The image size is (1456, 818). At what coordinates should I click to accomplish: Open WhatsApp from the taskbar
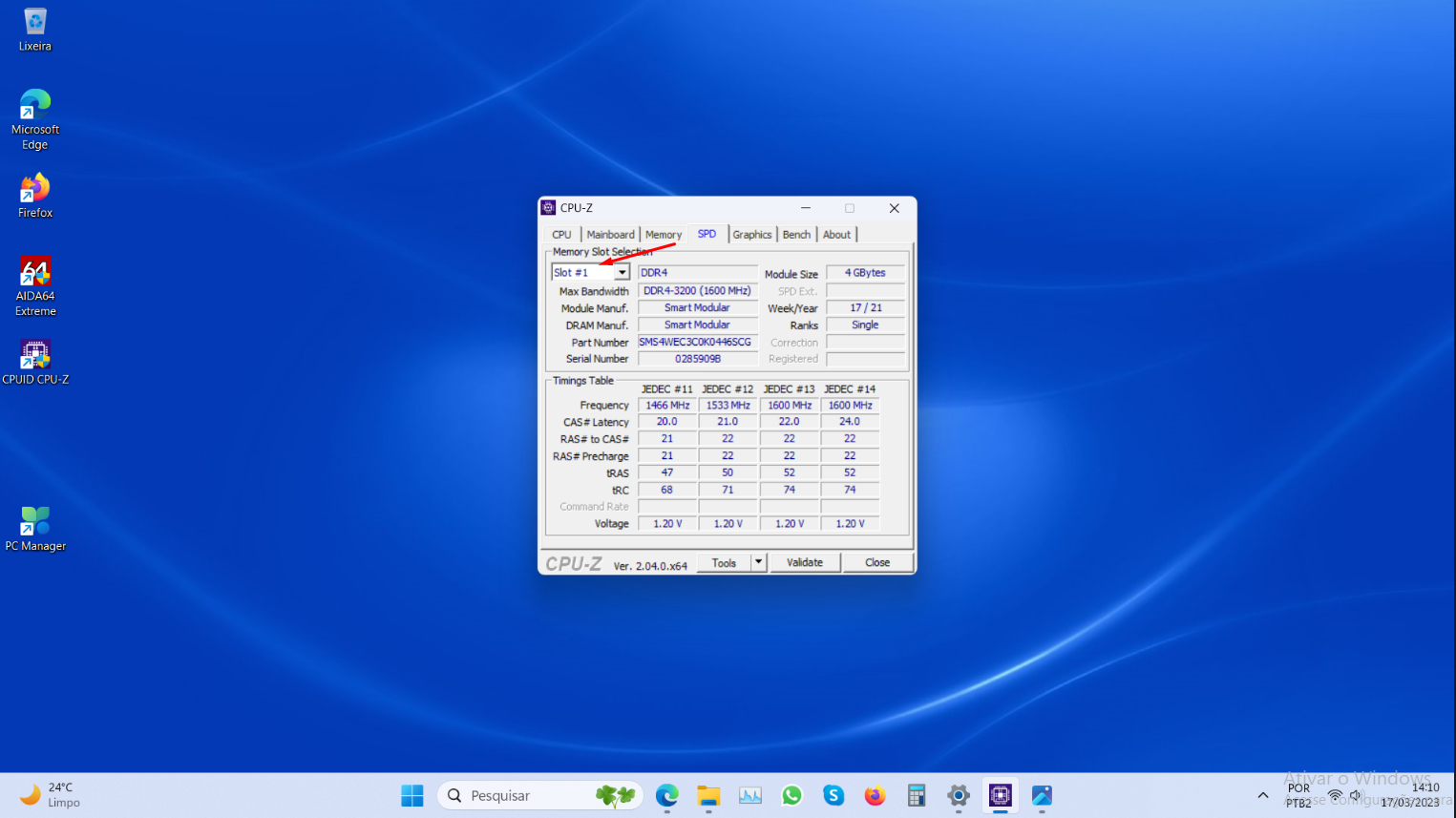[x=791, y=795]
